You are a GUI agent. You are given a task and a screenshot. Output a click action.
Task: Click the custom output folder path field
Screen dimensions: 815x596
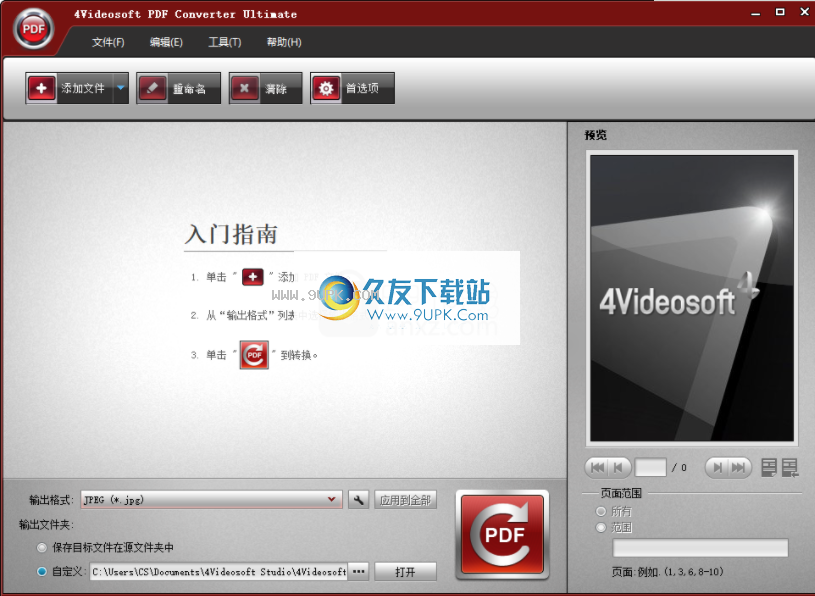click(219, 572)
